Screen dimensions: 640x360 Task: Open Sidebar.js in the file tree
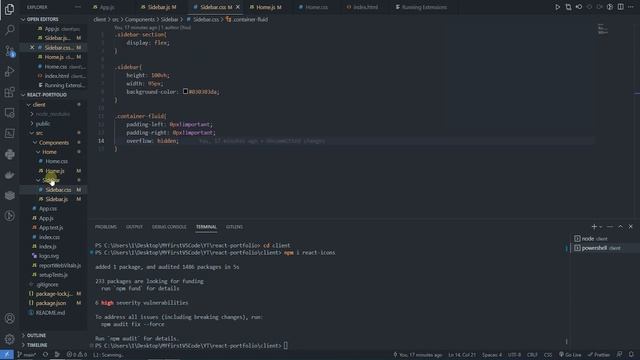57,199
